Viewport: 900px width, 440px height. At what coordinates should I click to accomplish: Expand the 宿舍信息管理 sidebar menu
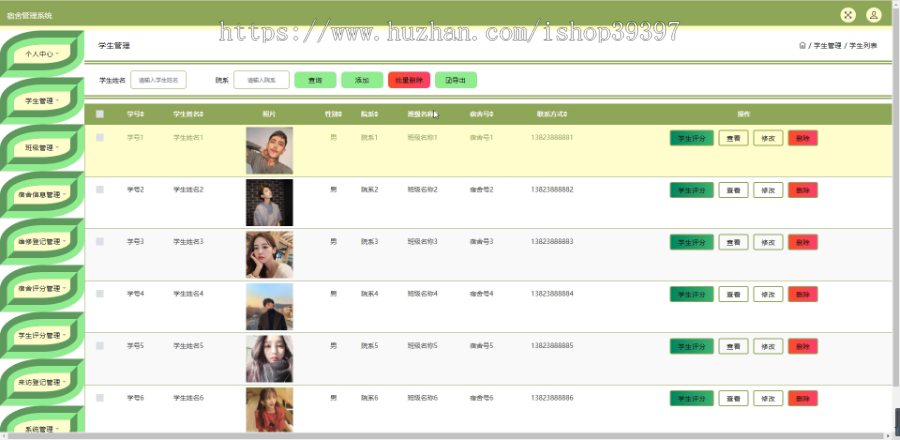click(x=42, y=194)
